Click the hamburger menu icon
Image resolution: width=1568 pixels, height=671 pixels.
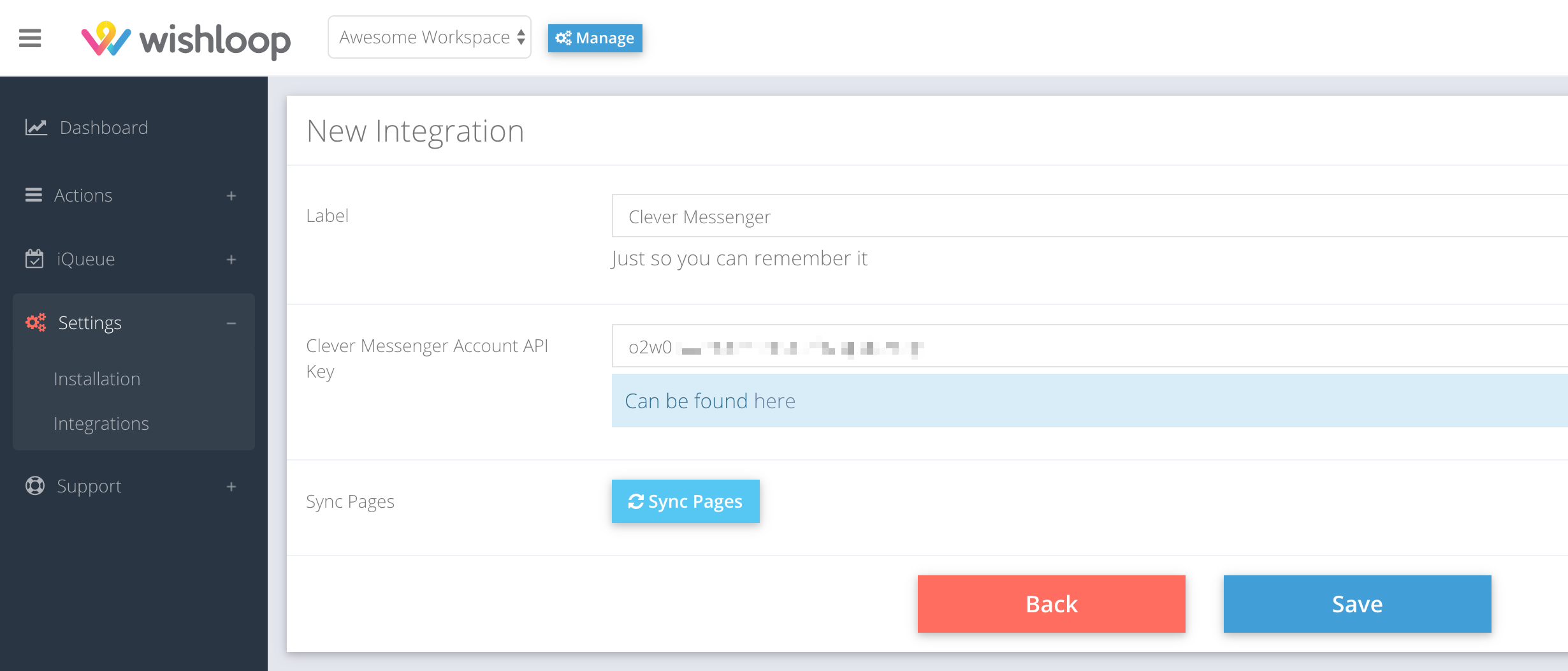tap(30, 38)
